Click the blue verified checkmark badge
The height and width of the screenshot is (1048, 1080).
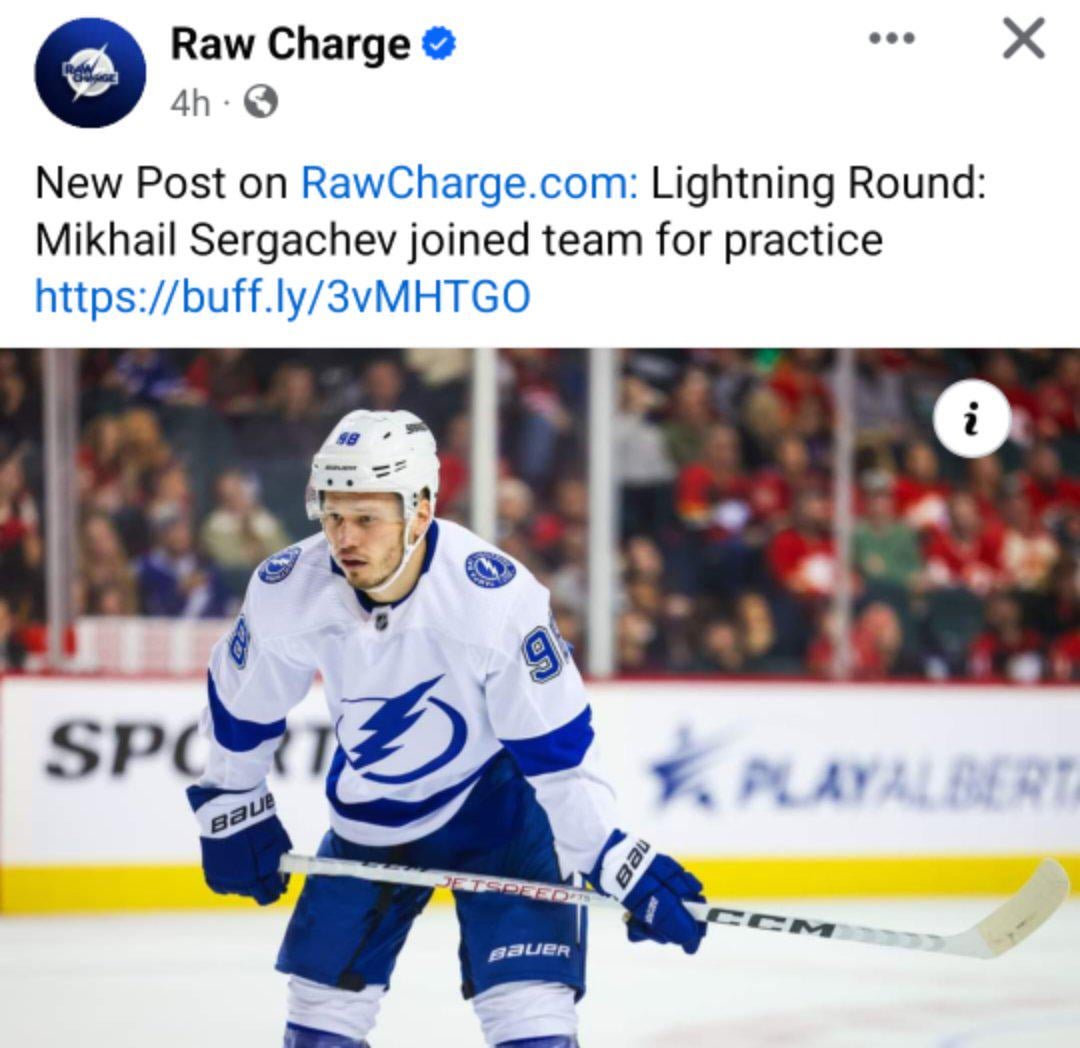[439, 45]
